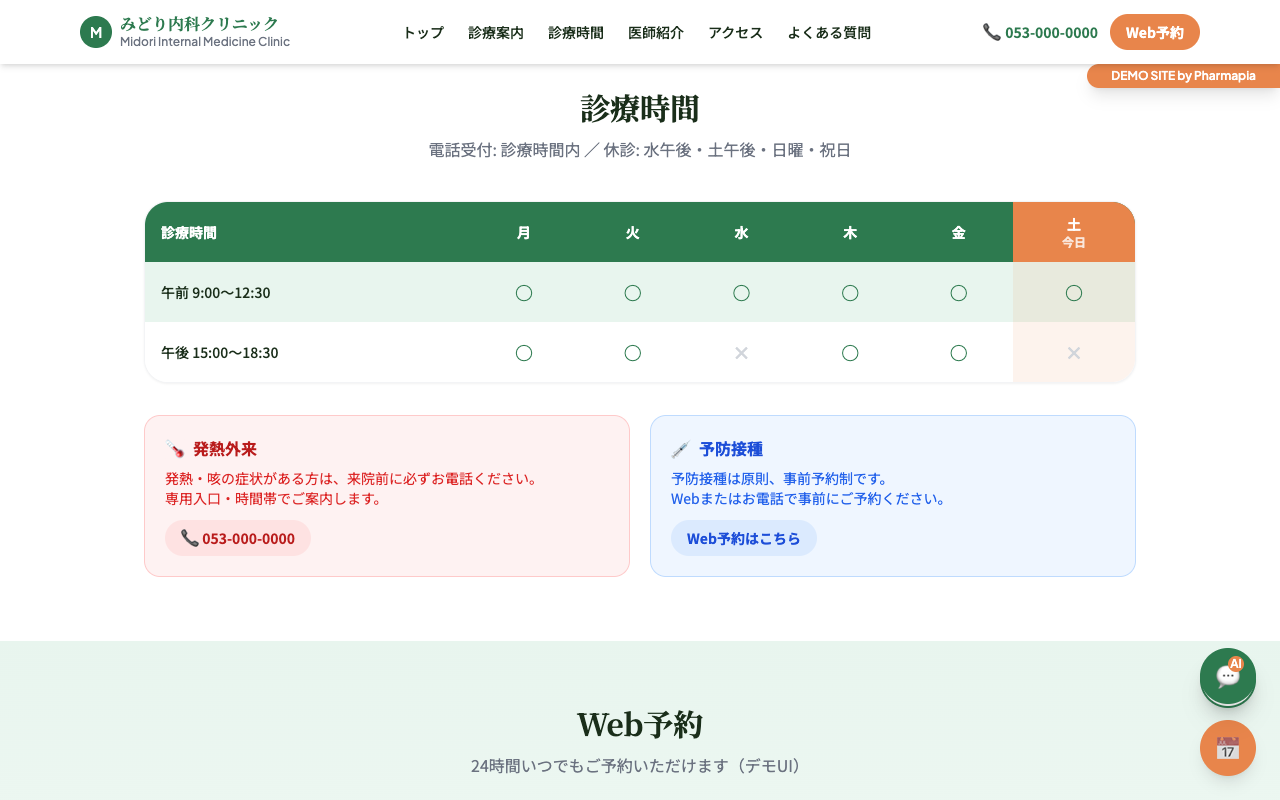Click アクセス in the header navigation

734,32
